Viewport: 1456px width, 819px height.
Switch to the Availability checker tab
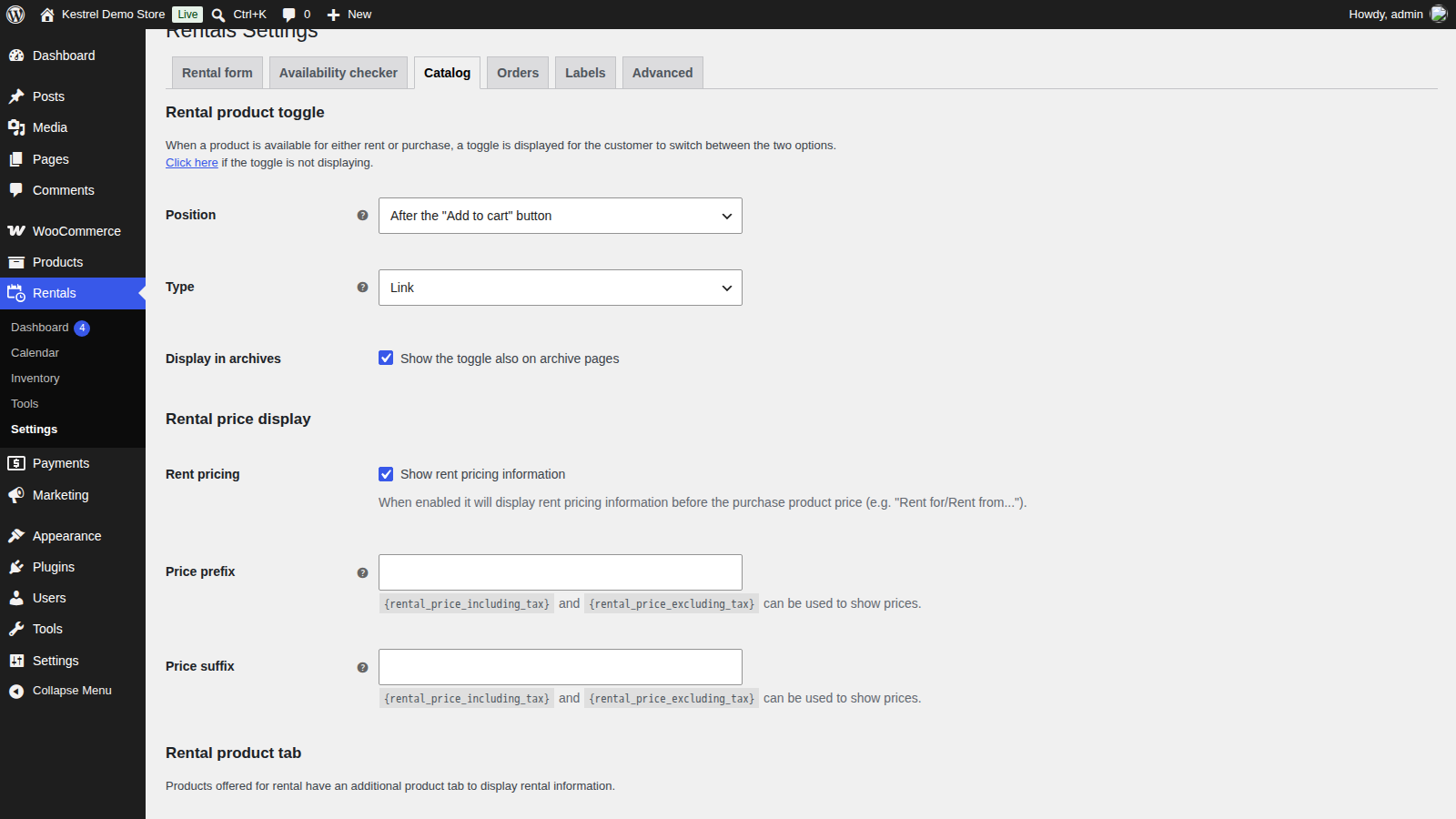(339, 73)
